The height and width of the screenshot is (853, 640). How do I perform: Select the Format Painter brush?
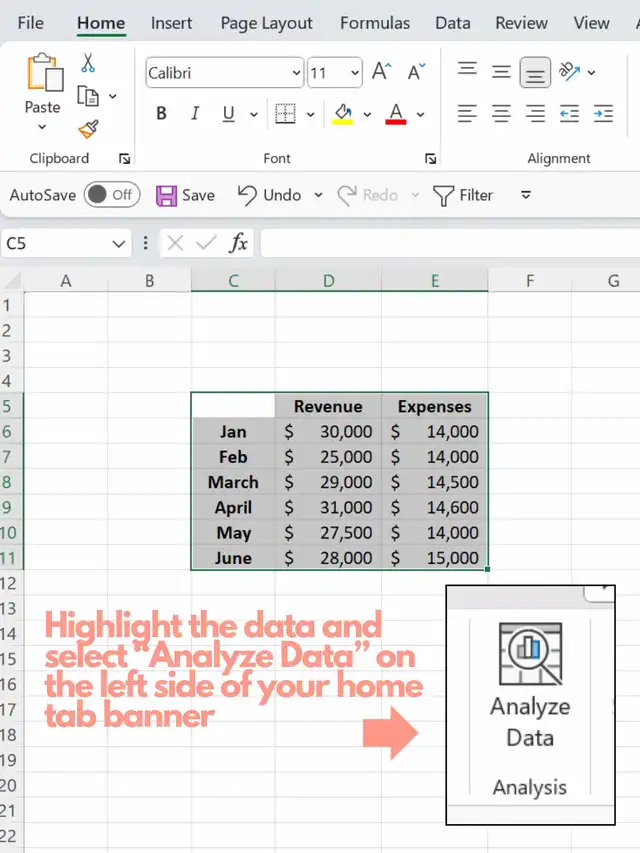tap(88, 129)
